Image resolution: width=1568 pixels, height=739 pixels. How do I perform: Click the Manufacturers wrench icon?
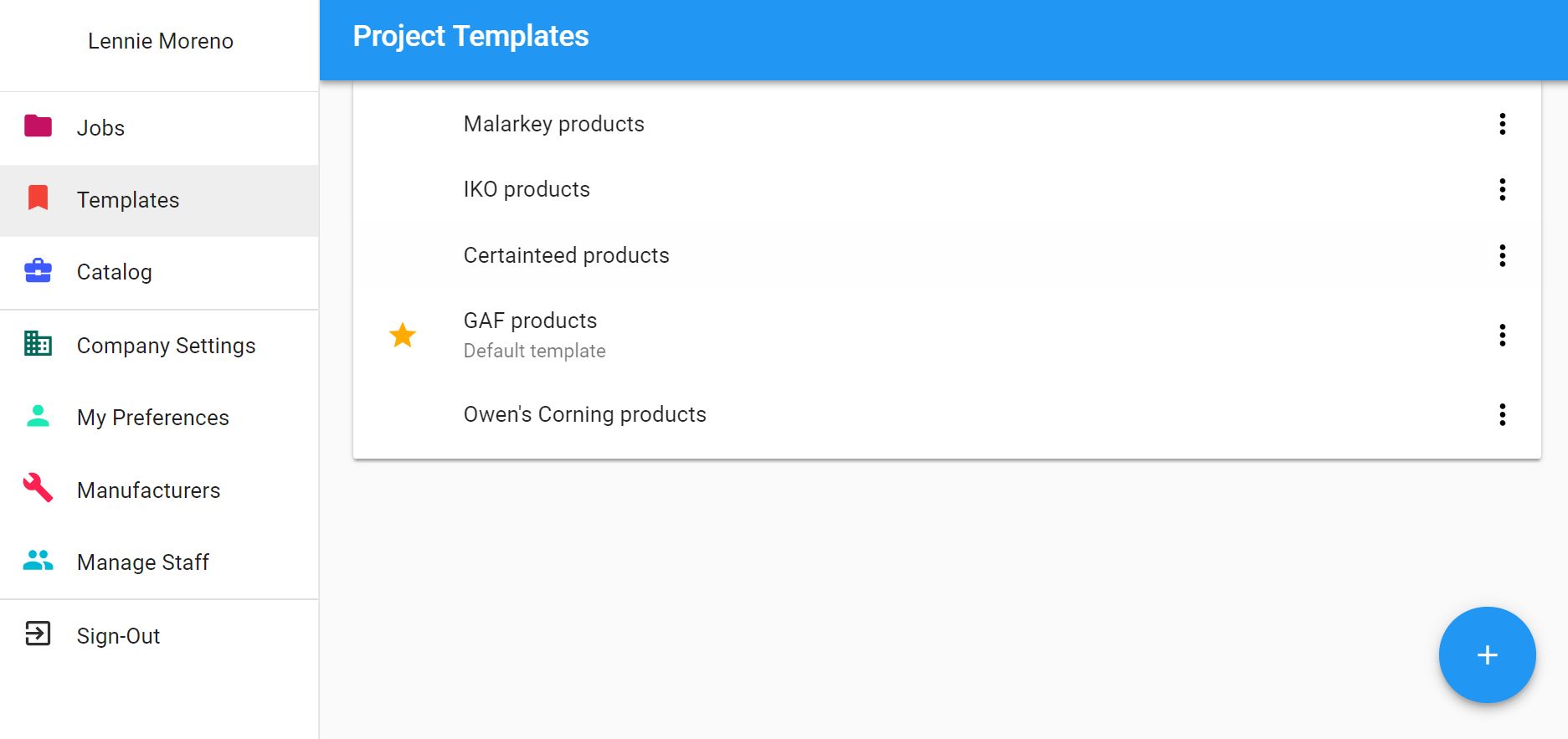click(39, 489)
